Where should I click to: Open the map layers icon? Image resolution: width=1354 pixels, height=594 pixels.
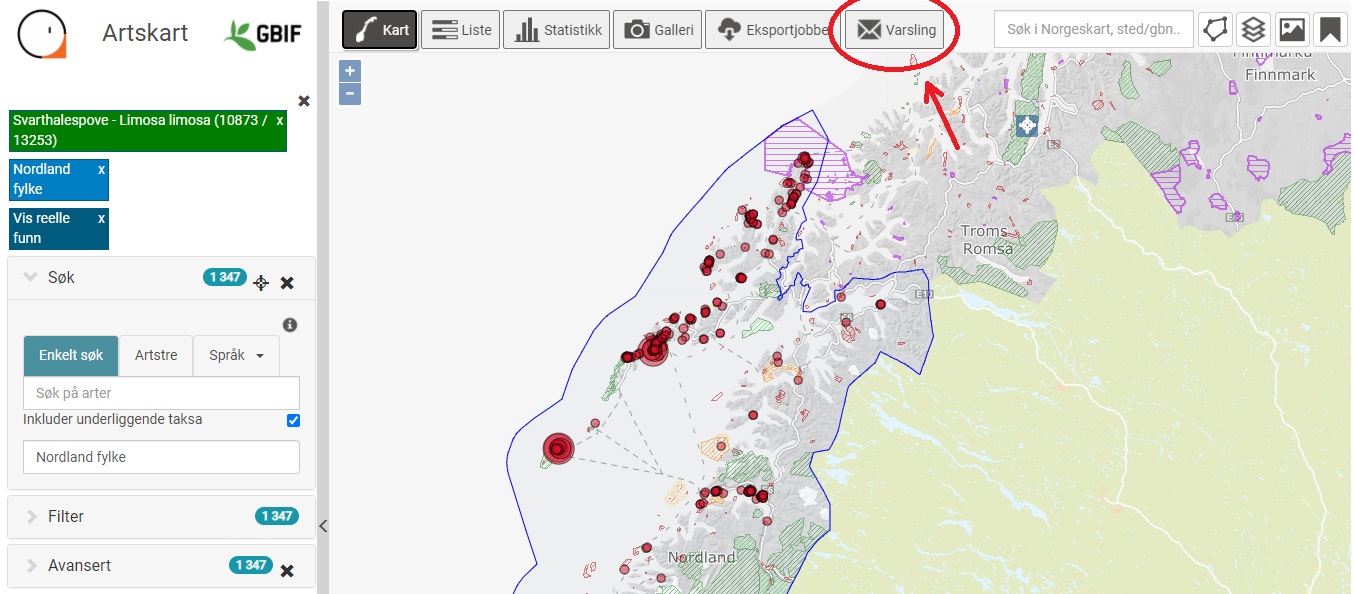pyautogui.click(x=1253, y=30)
